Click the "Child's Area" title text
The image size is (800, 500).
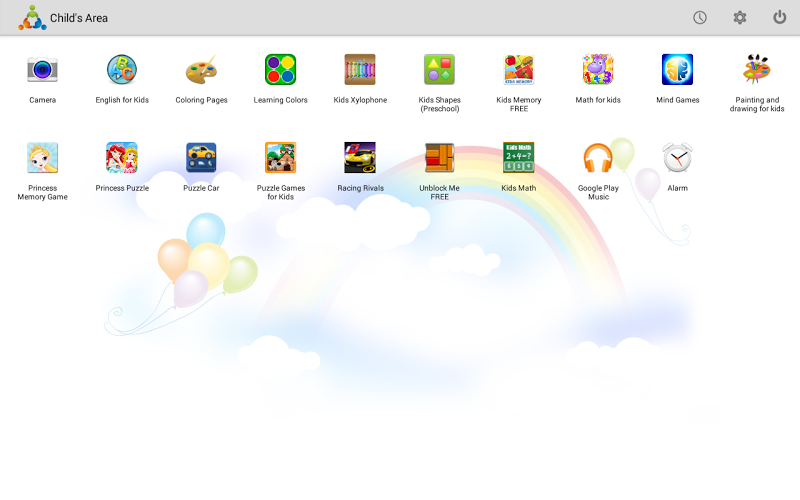pos(79,18)
